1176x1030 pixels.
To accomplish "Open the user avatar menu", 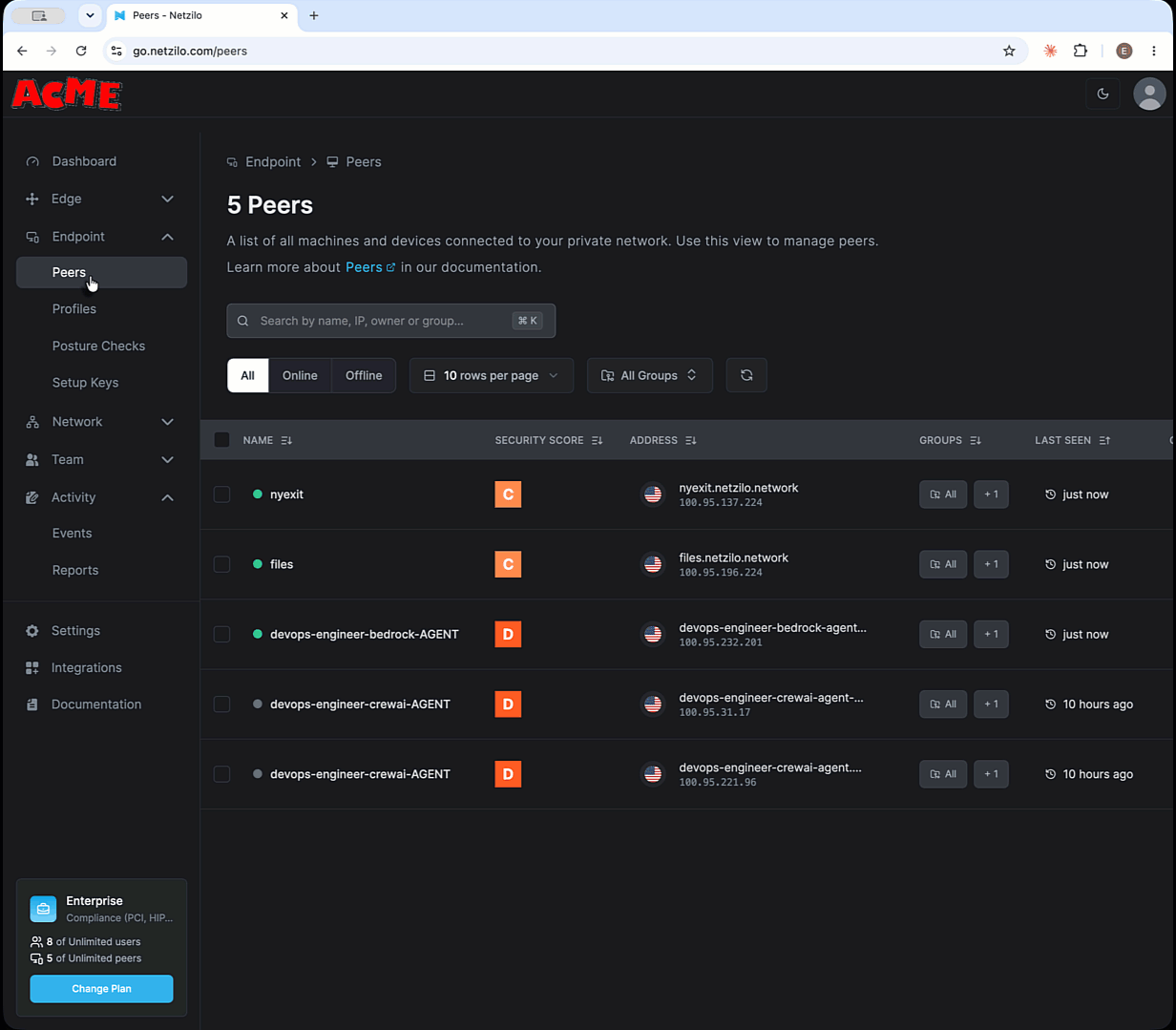I will point(1149,94).
